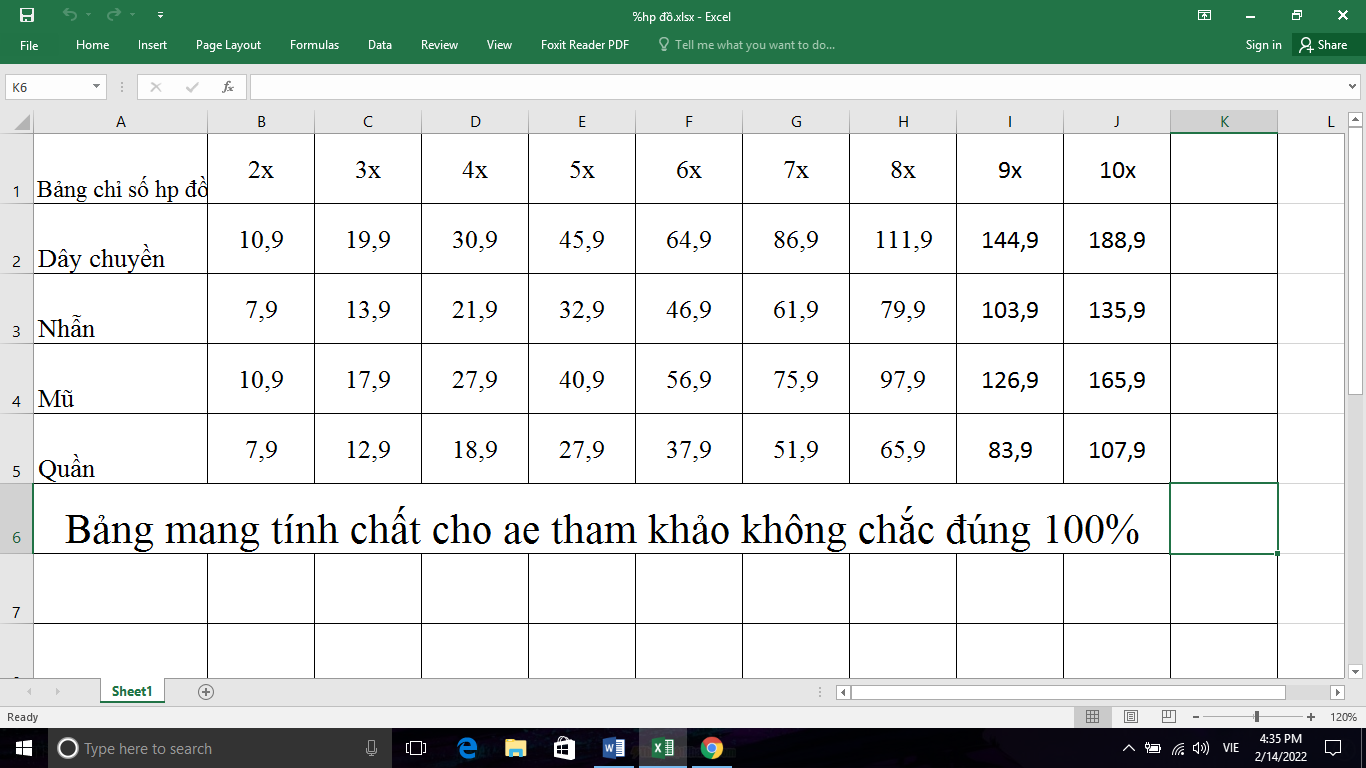1366x768 pixels.
Task: Click the Tell me search box
Action: [754, 45]
